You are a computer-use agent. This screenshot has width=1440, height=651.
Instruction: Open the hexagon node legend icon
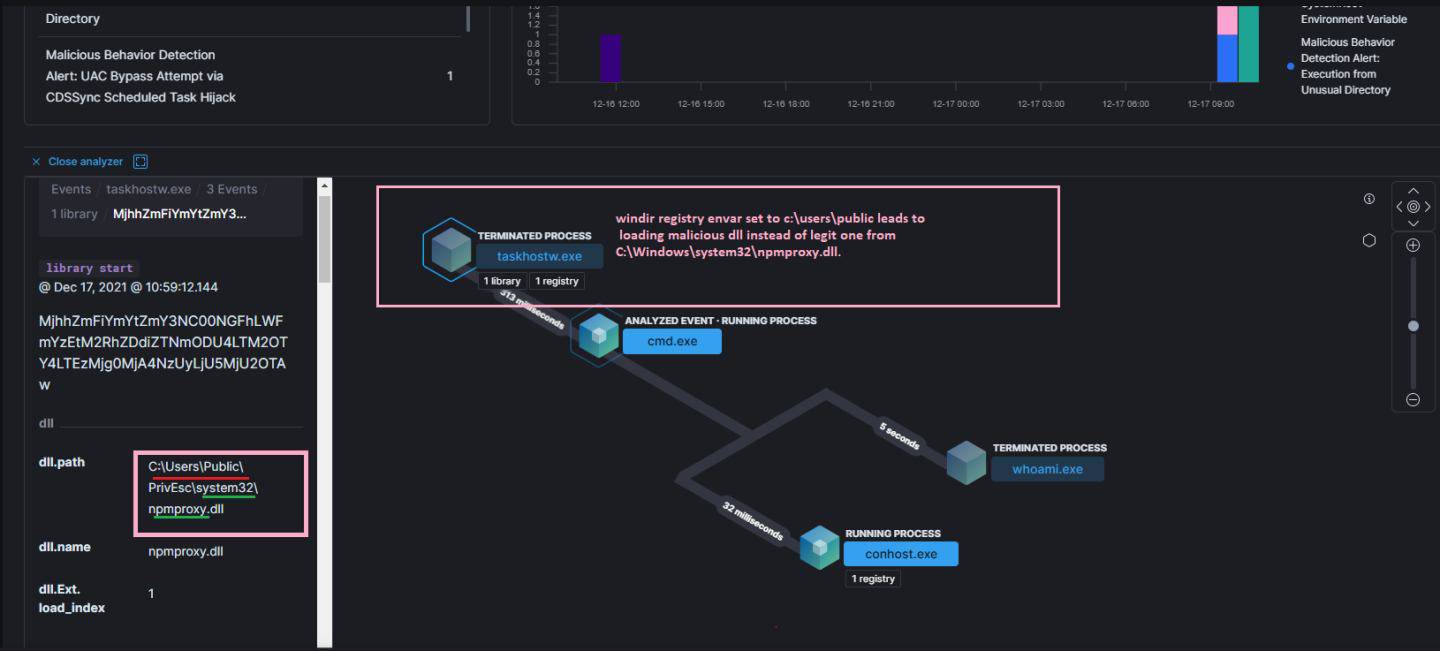click(1369, 240)
